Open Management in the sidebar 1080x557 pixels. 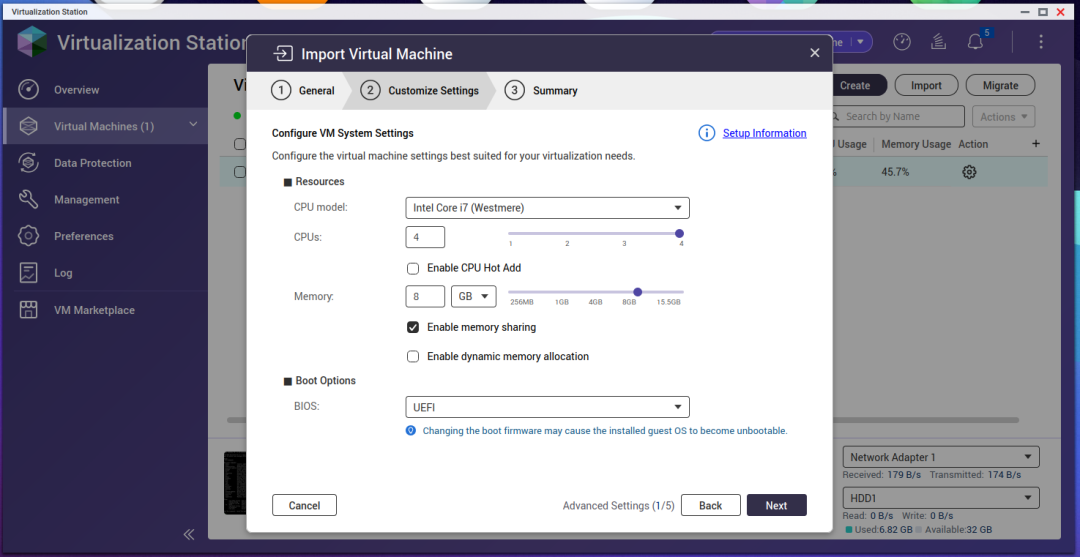87,200
